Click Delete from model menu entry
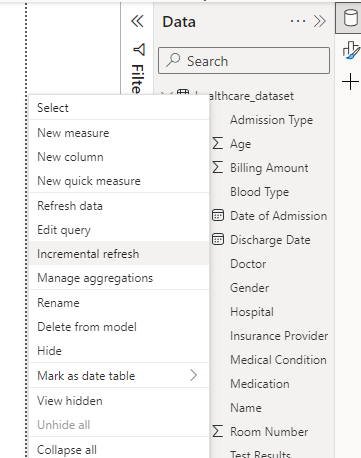The image size is (361, 458). [119, 327]
